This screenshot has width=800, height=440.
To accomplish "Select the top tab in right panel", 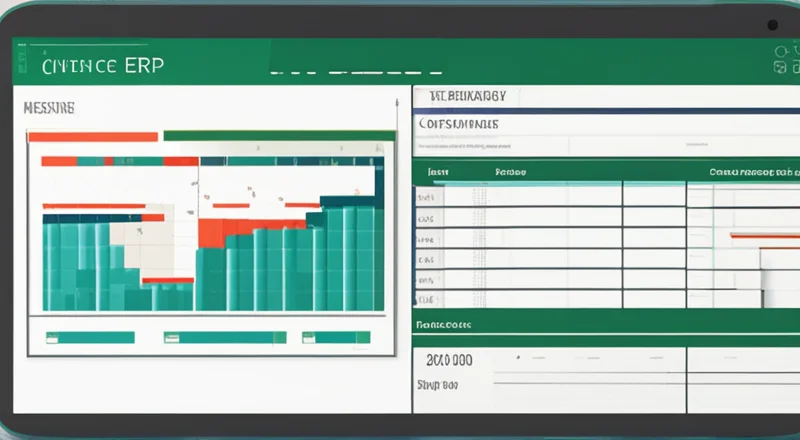I will [x=466, y=96].
